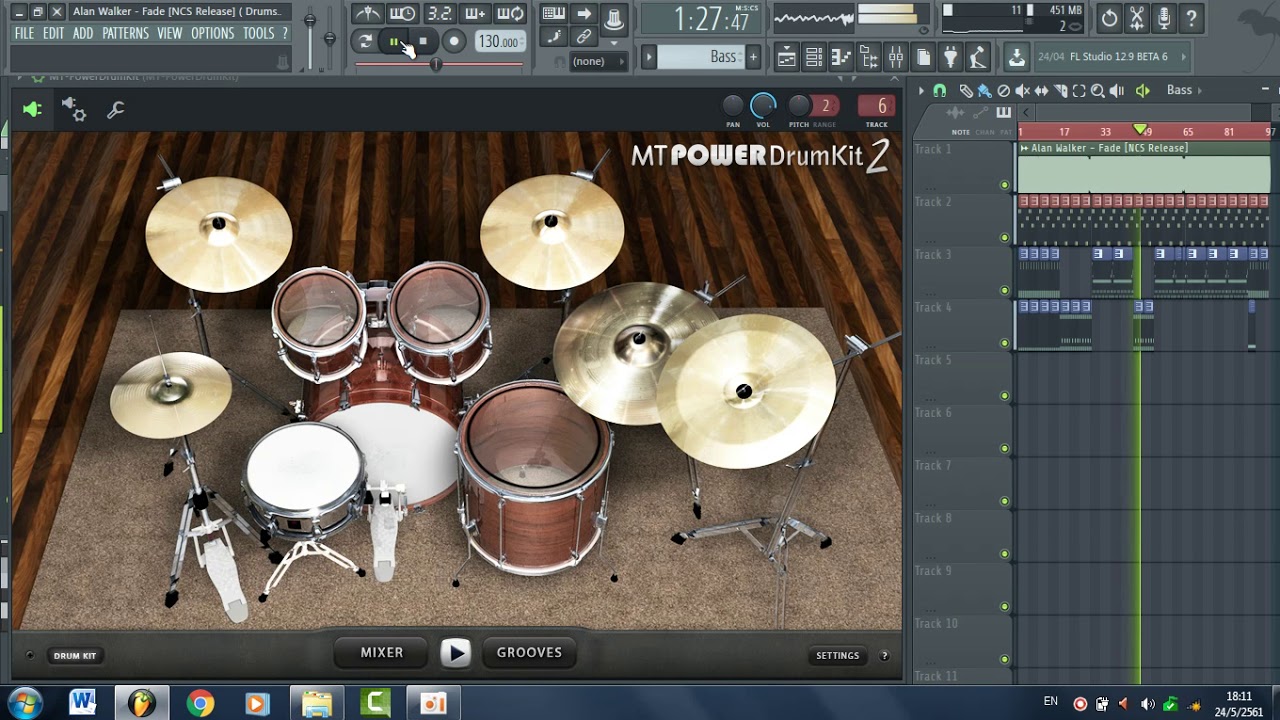Adjust the PAN knob

(x=733, y=105)
